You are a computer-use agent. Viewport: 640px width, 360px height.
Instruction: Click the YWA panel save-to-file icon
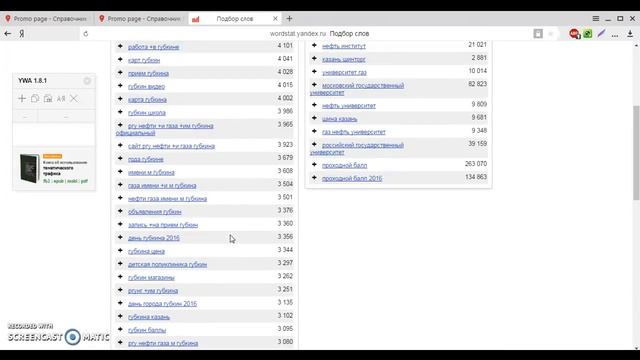(x=48, y=98)
